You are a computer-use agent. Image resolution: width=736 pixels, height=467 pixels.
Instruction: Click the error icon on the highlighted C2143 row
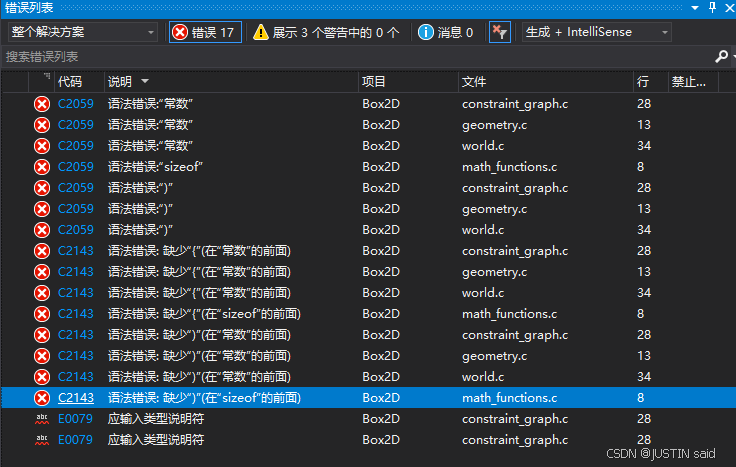42,398
